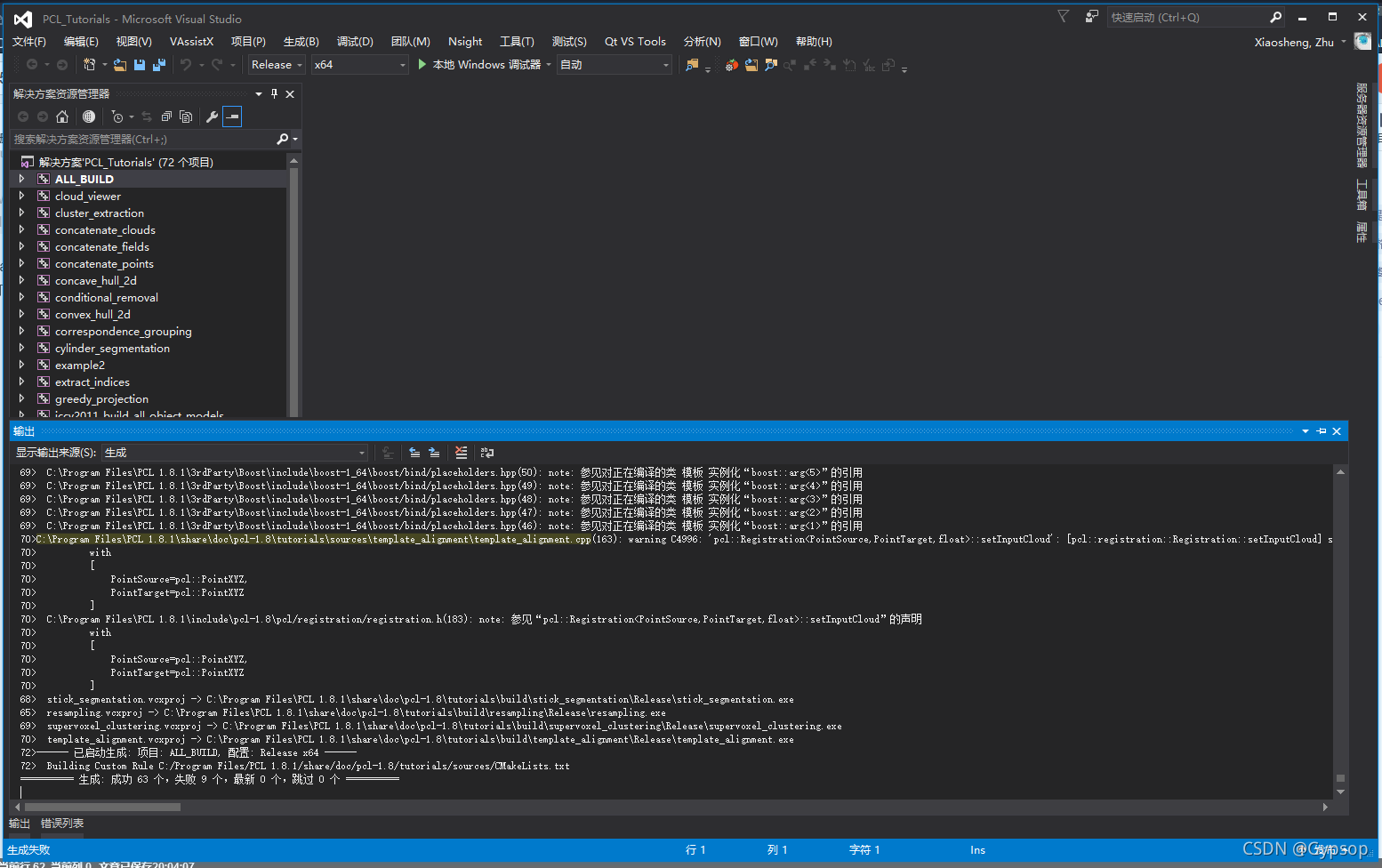The width and height of the screenshot is (1382, 868).
Task: Select the greedy_projection project
Action: click(x=101, y=398)
